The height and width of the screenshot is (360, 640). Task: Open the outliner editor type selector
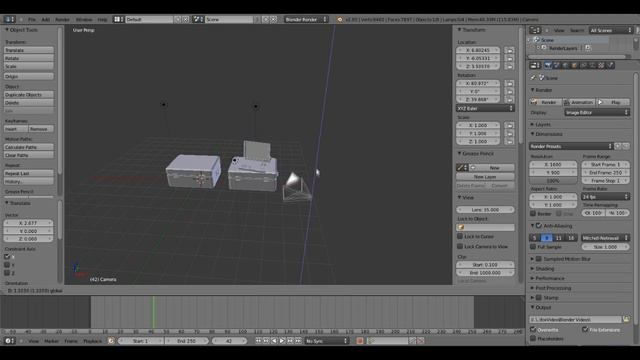click(535, 30)
